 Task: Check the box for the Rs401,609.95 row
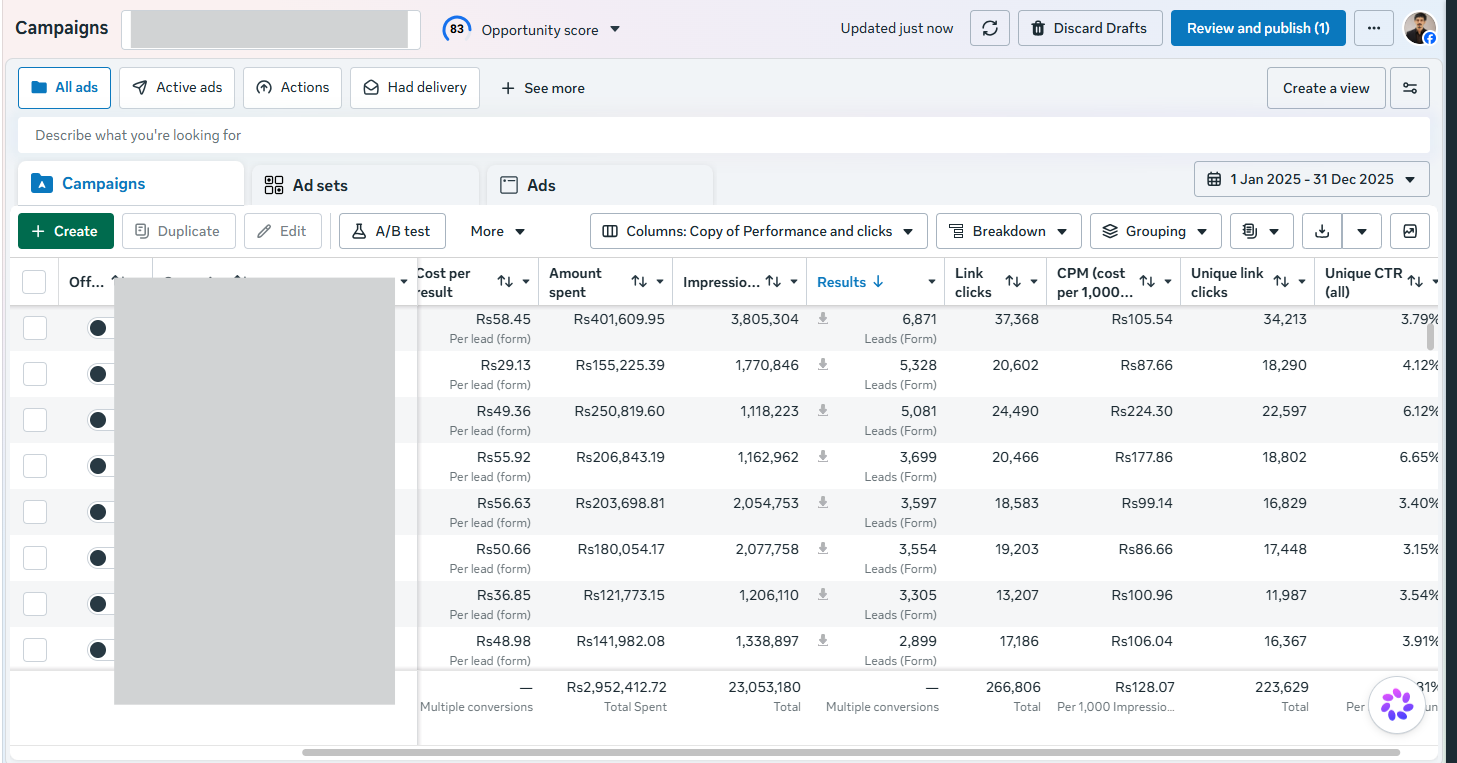(35, 328)
